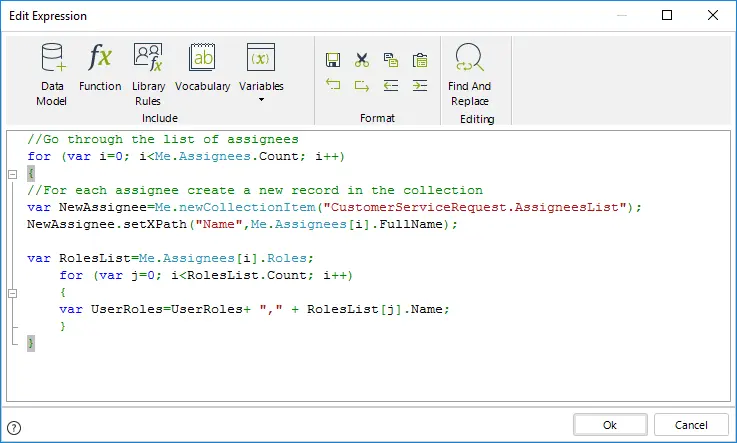Image resolution: width=737 pixels, height=443 pixels.
Task: Open help with the question mark icon
Action: (14, 427)
